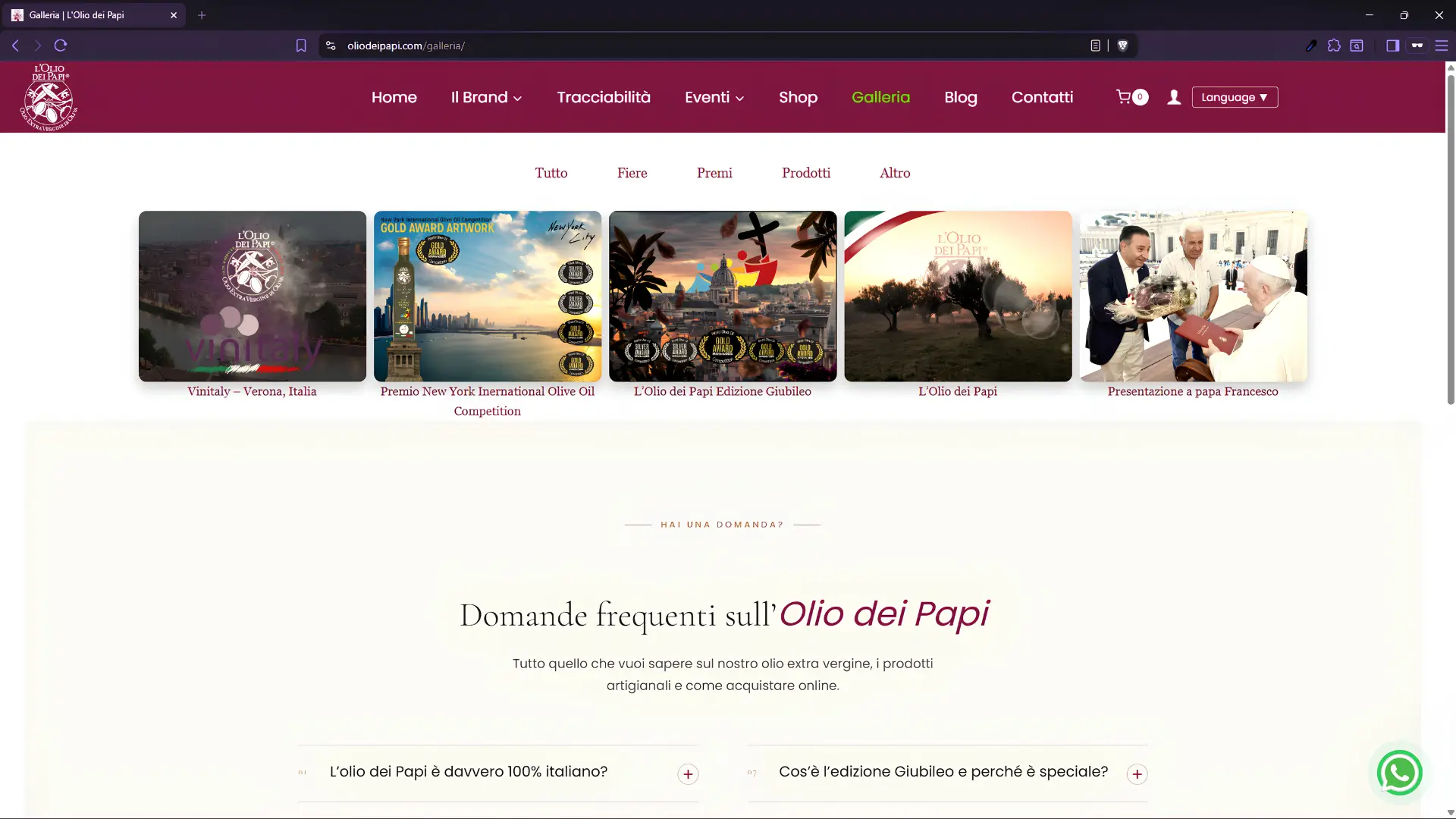Open site settings icon in address bar

point(331,45)
